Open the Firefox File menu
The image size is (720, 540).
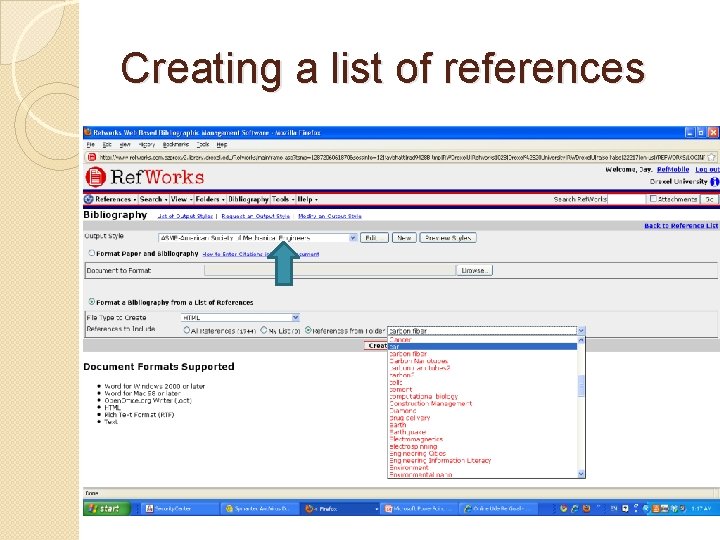(90, 145)
